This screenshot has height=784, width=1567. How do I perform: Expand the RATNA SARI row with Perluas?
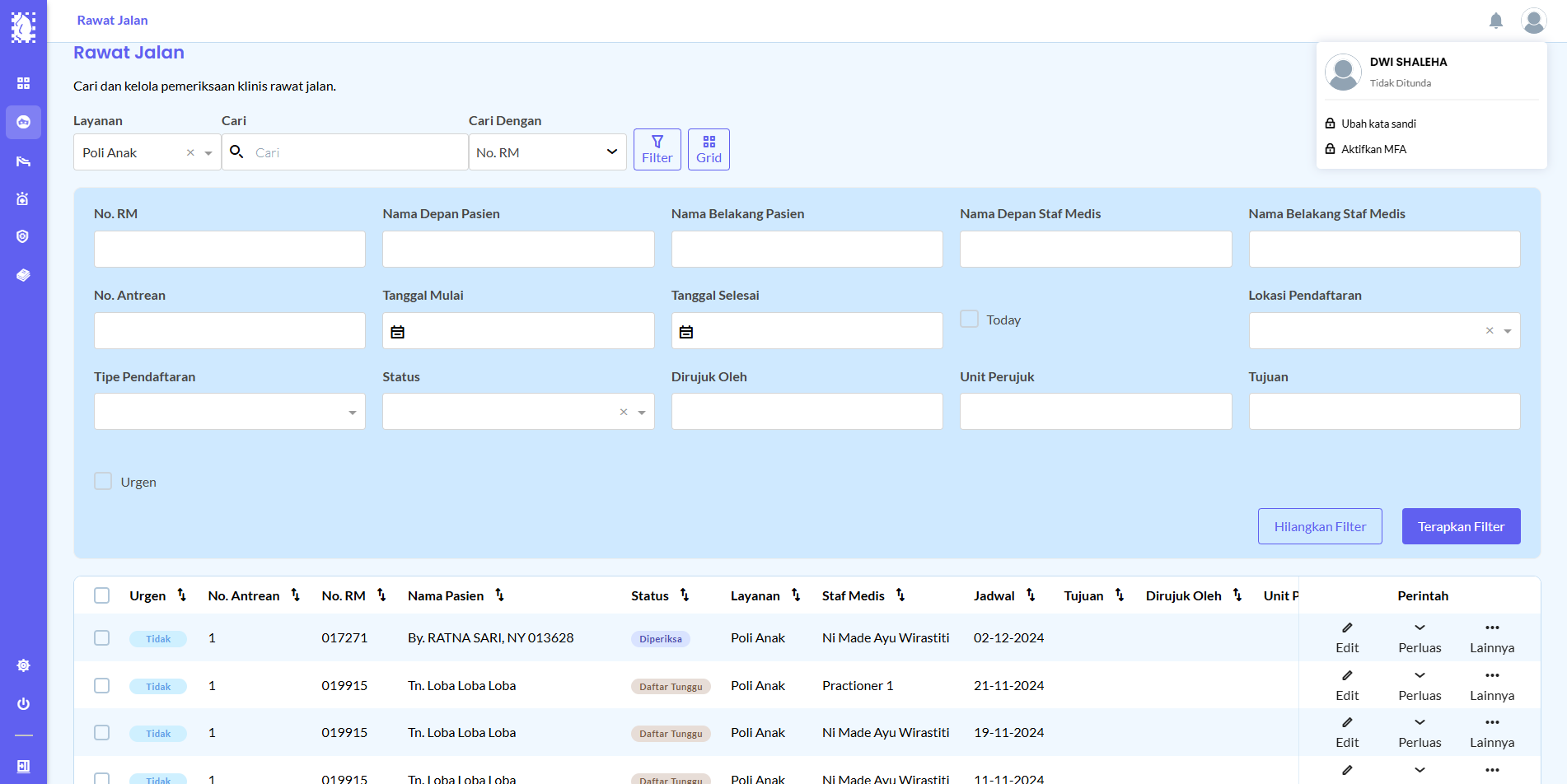coord(1420,638)
